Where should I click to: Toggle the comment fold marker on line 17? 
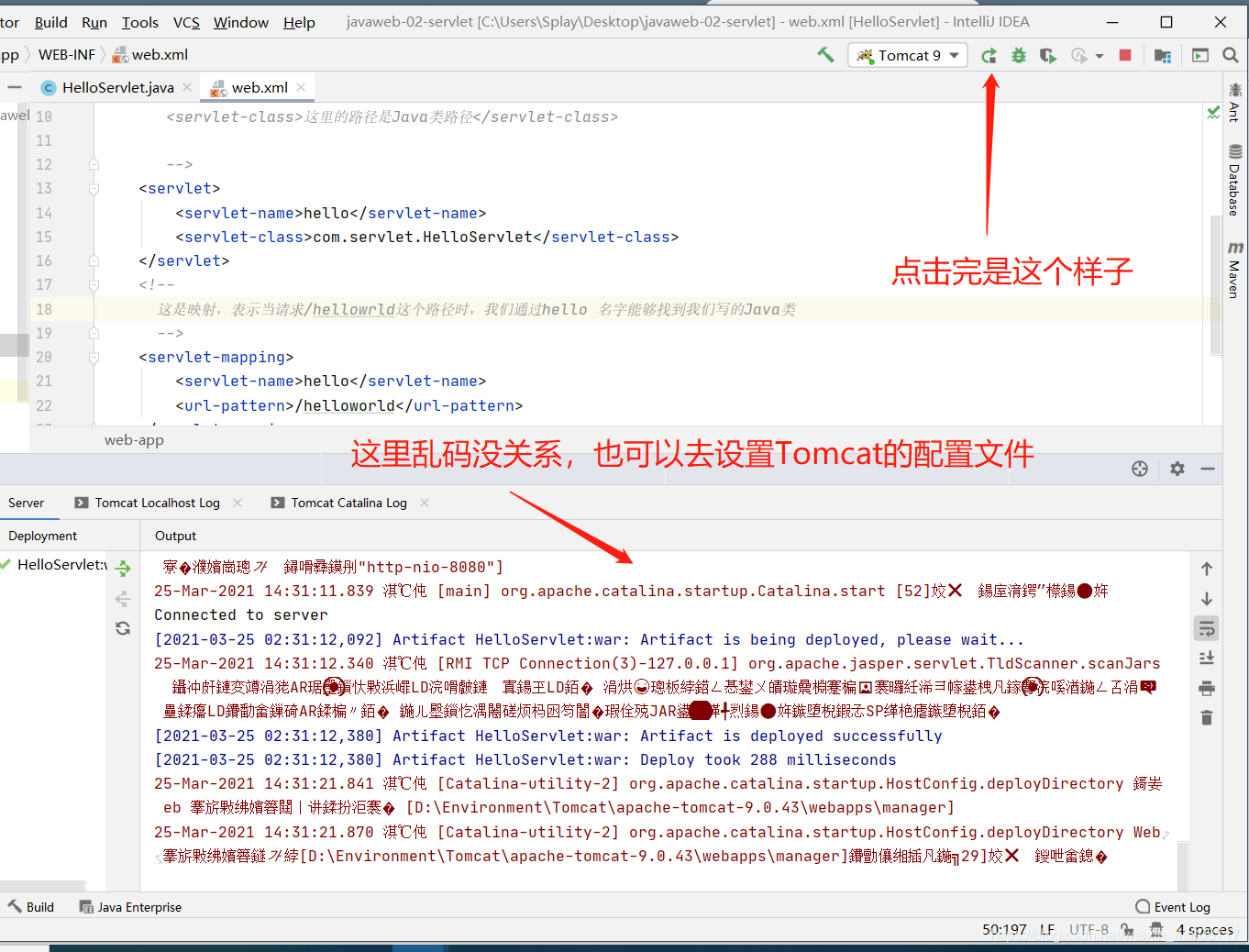94,285
